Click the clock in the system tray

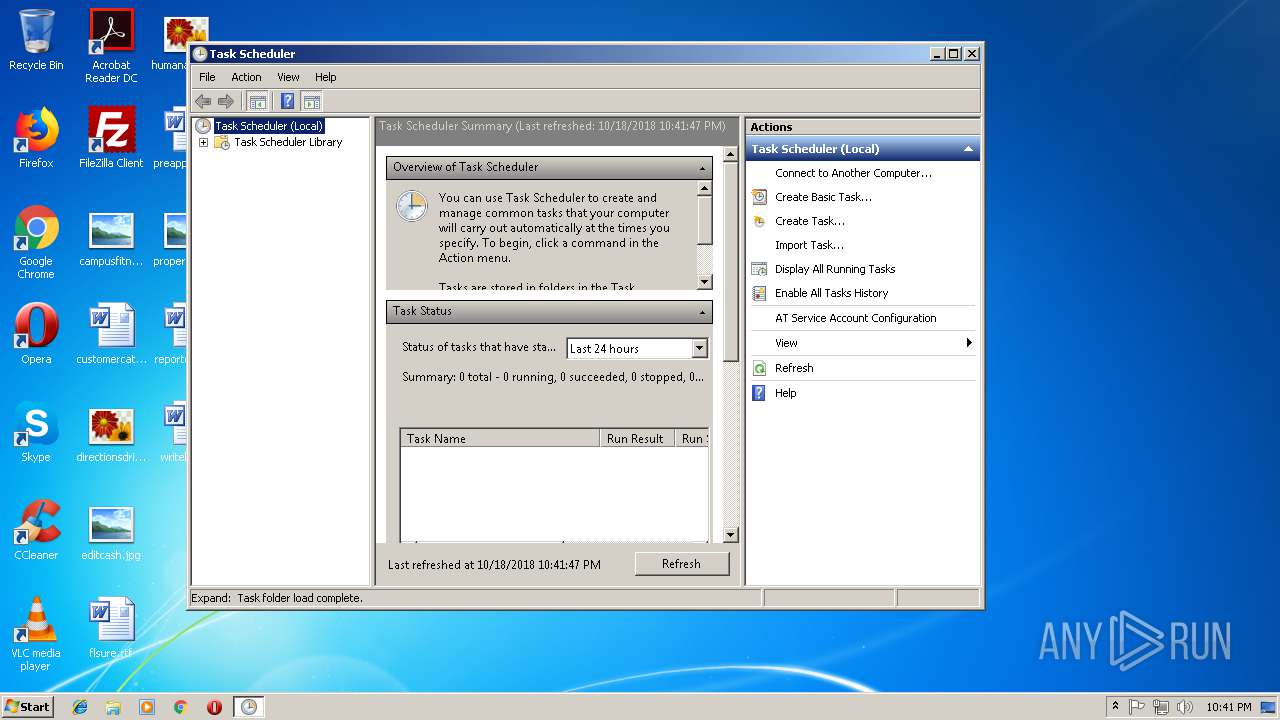pos(1228,707)
